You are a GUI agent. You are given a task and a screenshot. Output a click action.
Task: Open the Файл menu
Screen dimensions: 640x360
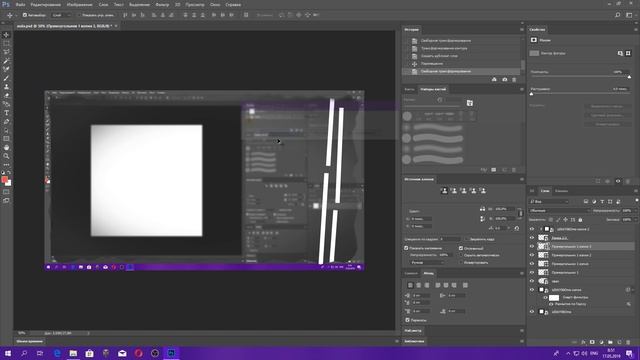click(x=20, y=4)
